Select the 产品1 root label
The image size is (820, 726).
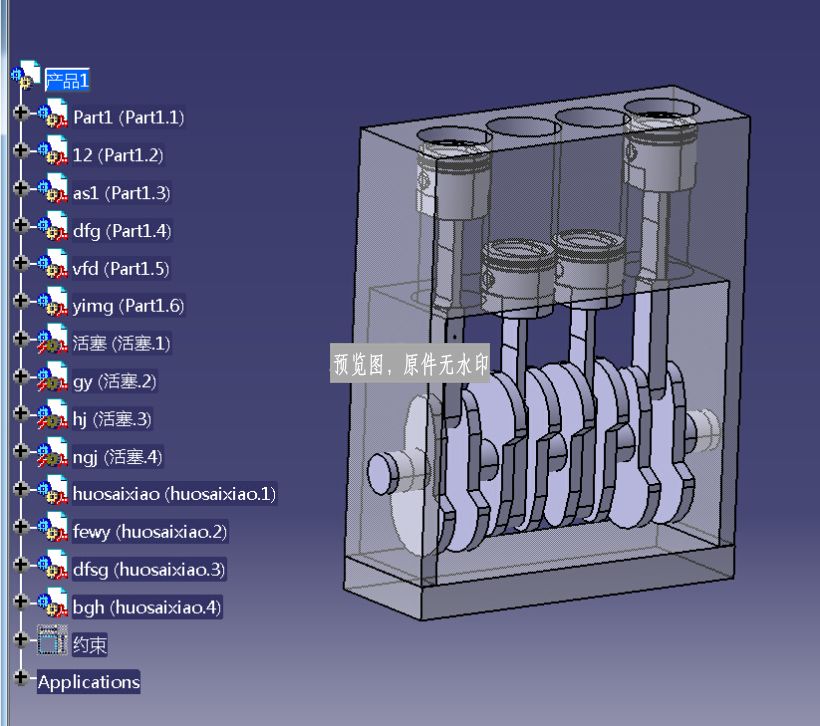pos(67,80)
